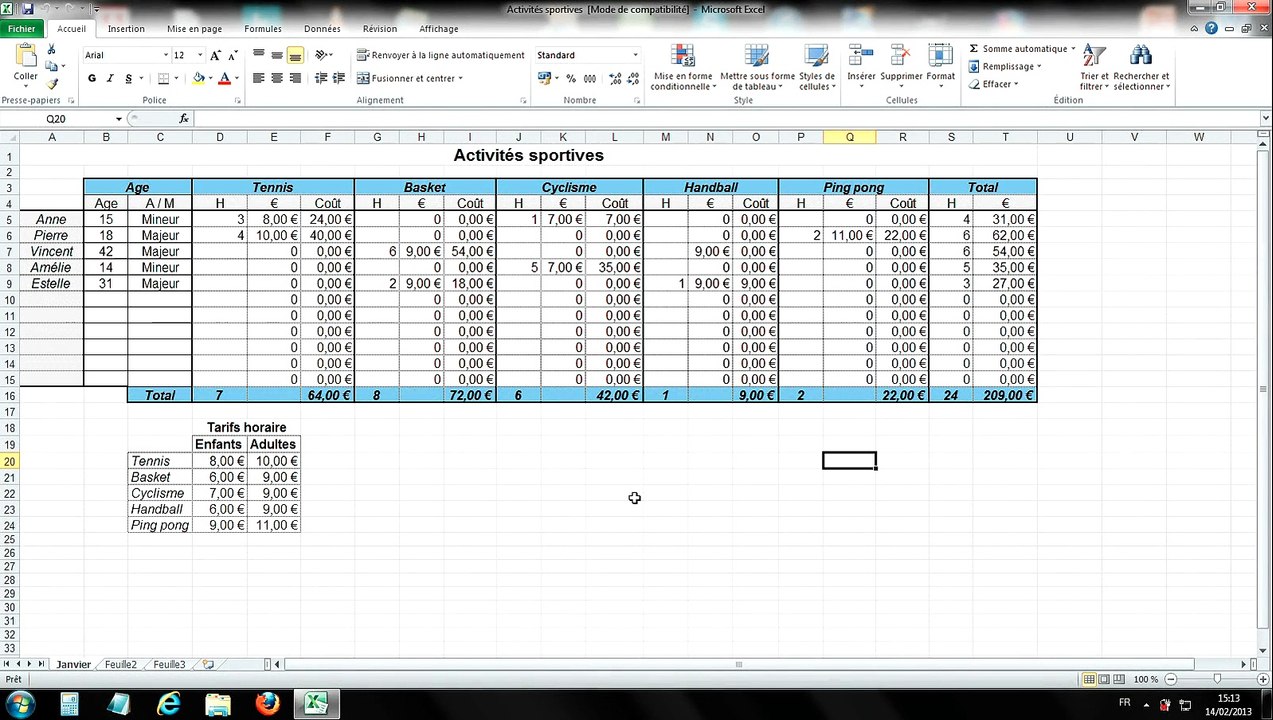Decrease font size with the small A icon
This screenshot has width=1273, height=720.
(231, 56)
